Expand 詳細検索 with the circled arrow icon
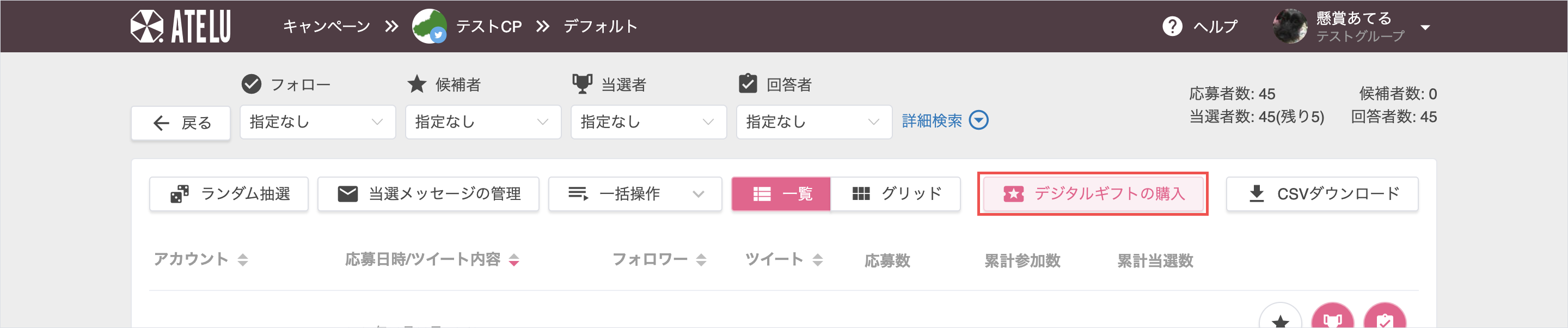The height and width of the screenshot is (328, 1568). coord(978,120)
